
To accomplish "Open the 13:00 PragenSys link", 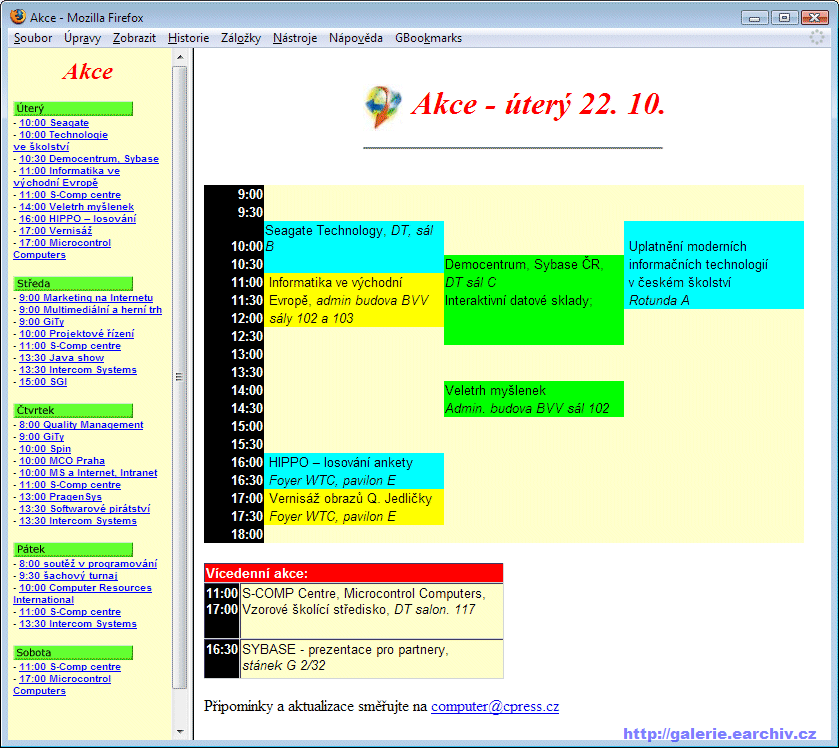I will coord(60,497).
